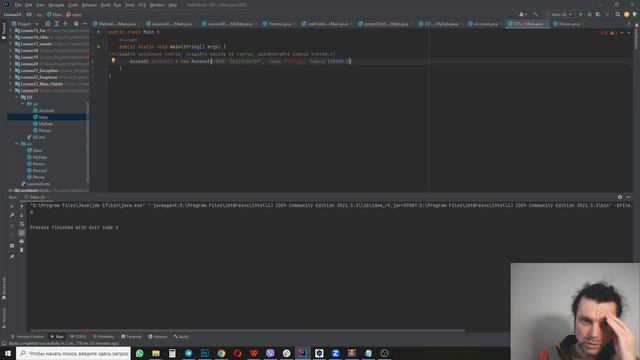This screenshot has height=360, width=640.
Task: Click the Windows Start button
Action: (8, 353)
